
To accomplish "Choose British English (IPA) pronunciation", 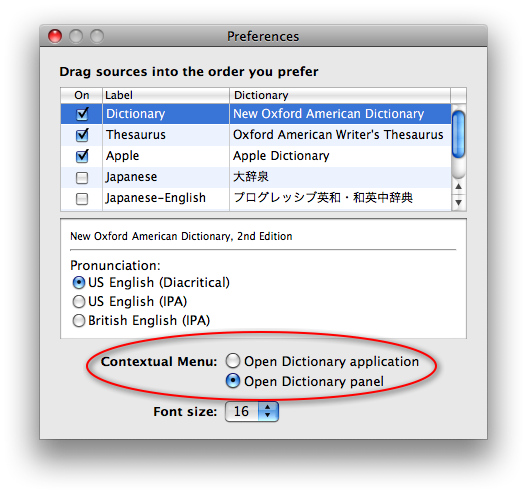I will click(79, 320).
